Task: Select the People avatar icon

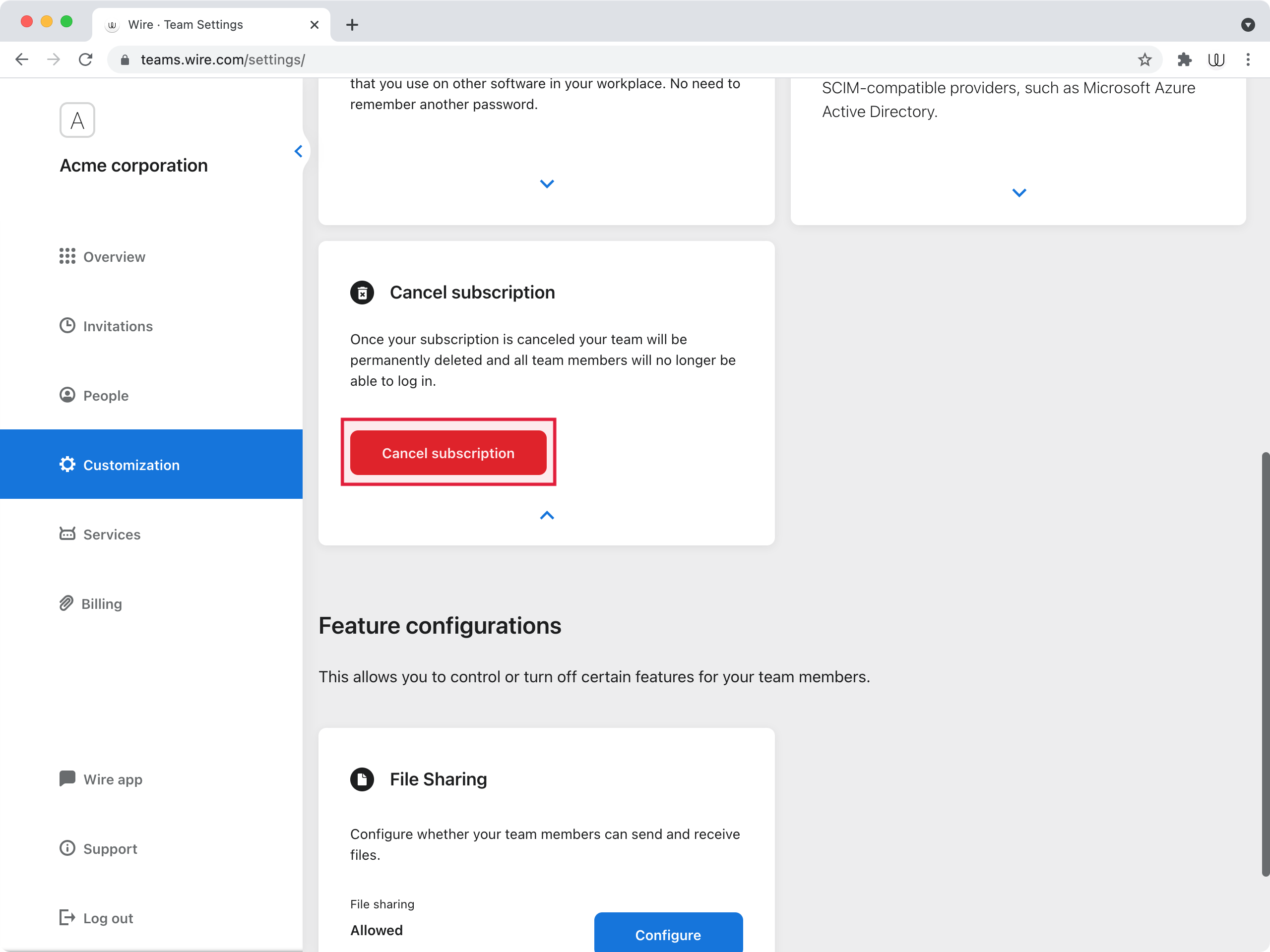Action: [x=67, y=395]
